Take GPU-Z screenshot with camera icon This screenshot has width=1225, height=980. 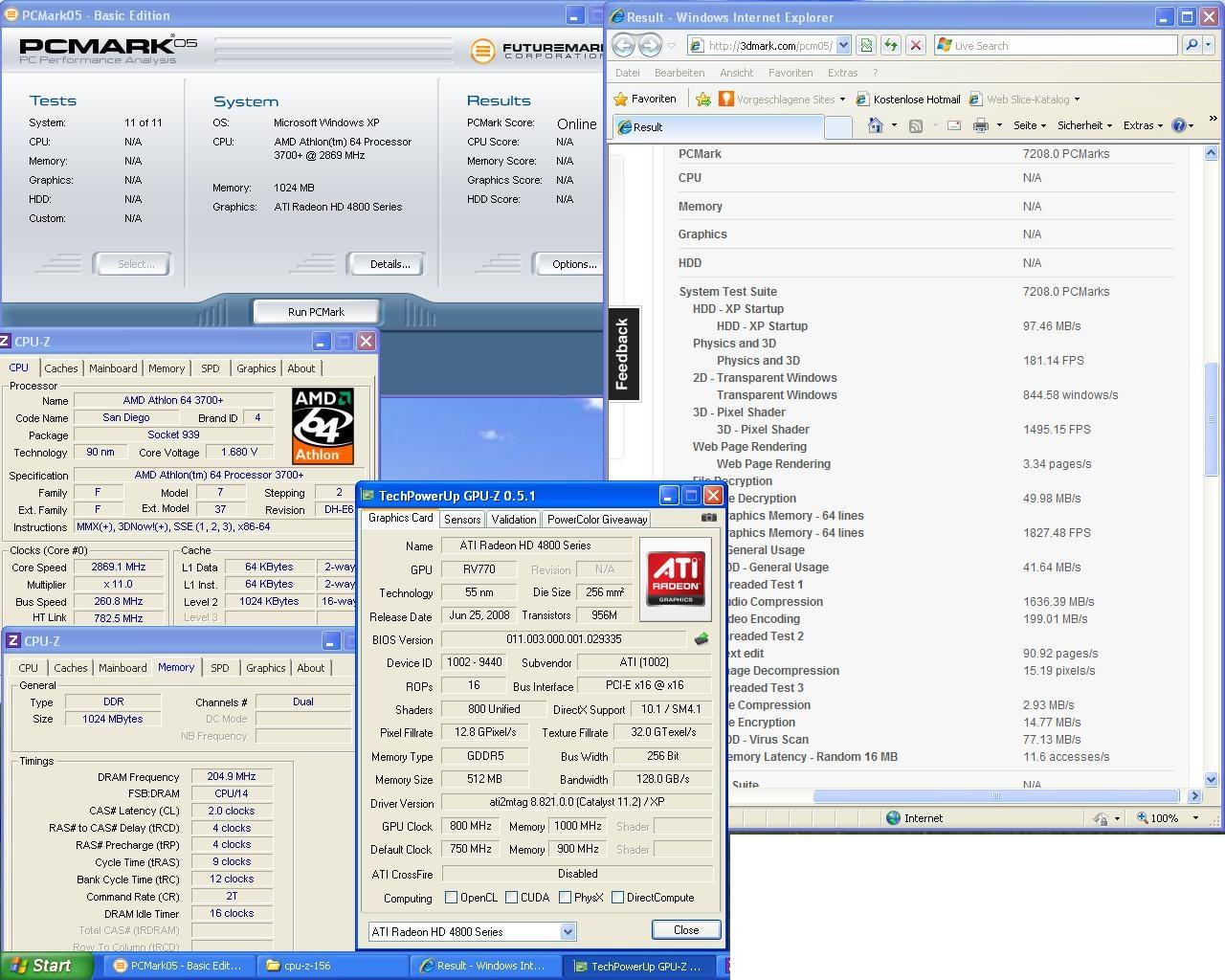708,518
